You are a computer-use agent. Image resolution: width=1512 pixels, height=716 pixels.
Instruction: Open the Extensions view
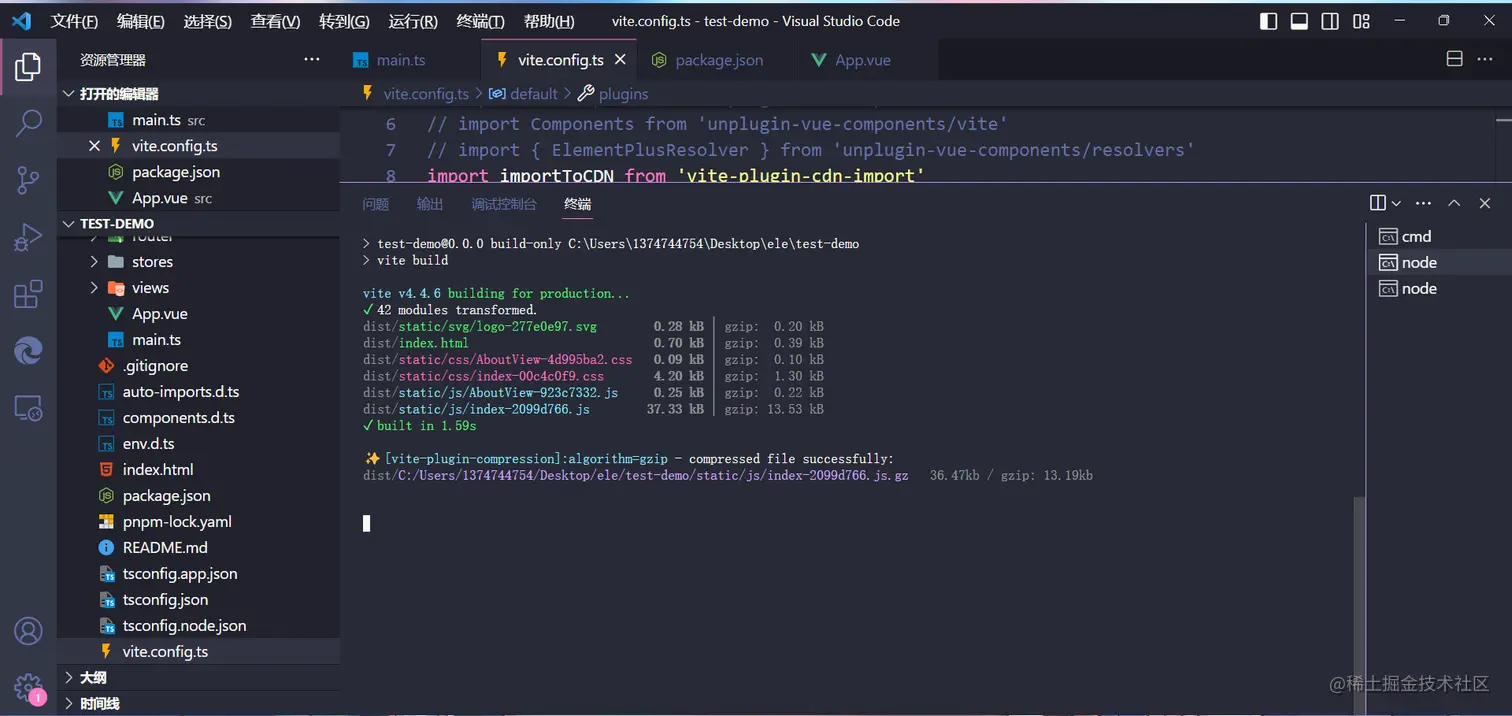click(28, 294)
